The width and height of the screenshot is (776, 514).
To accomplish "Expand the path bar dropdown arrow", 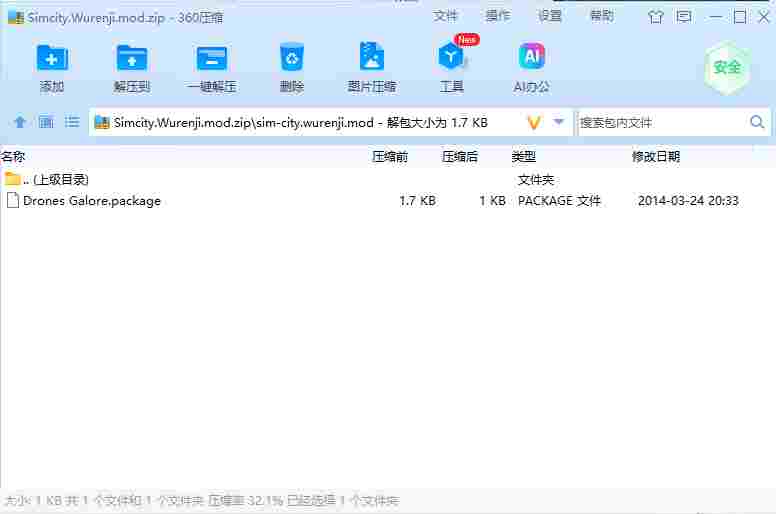I will click(559, 121).
